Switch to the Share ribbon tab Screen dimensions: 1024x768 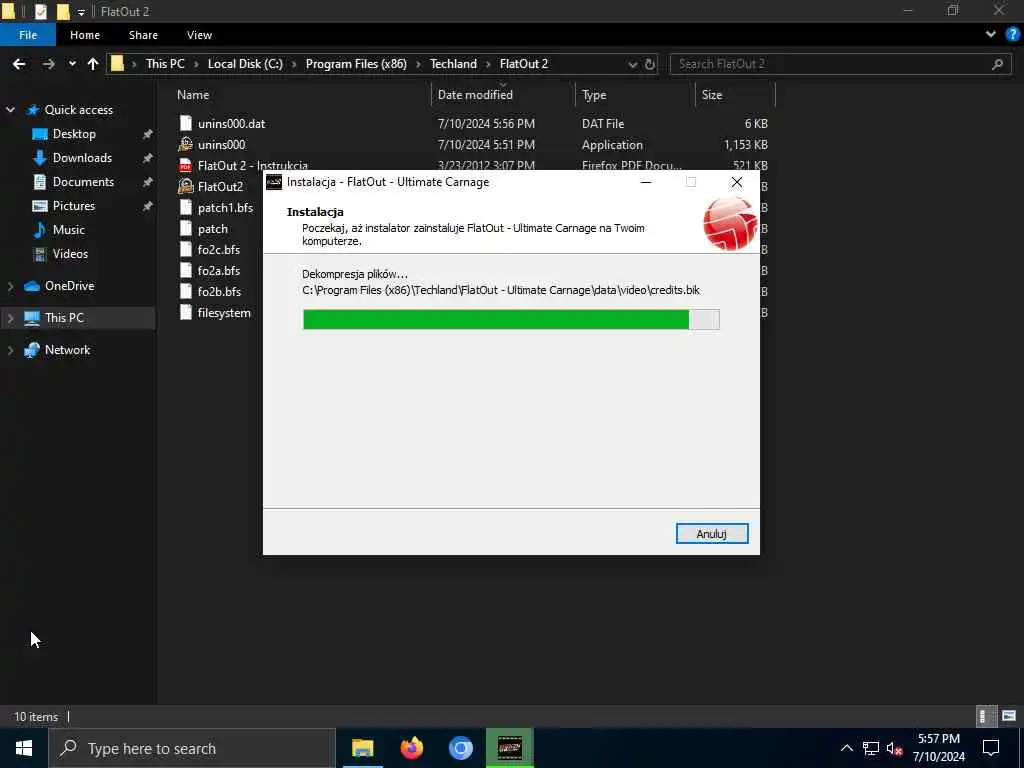tap(143, 35)
